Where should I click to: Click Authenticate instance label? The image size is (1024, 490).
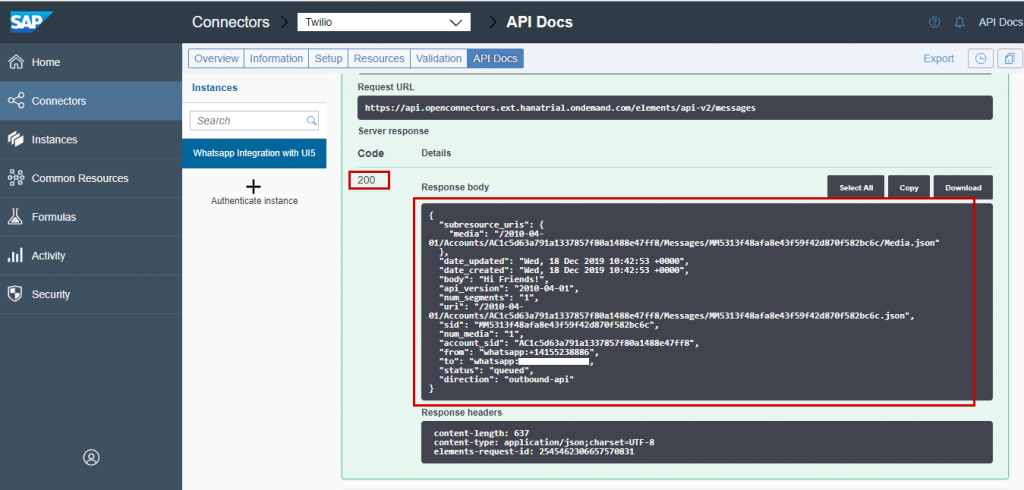point(254,201)
